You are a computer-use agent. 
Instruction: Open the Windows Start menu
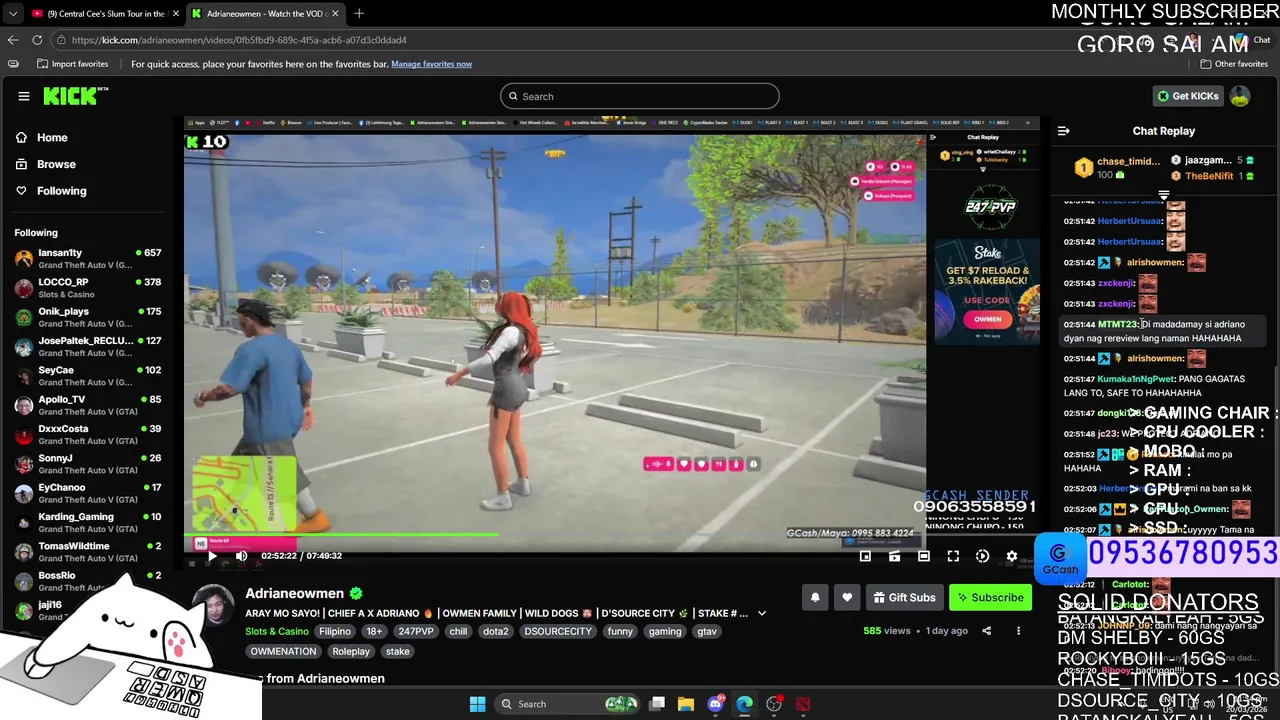click(477, 704)
